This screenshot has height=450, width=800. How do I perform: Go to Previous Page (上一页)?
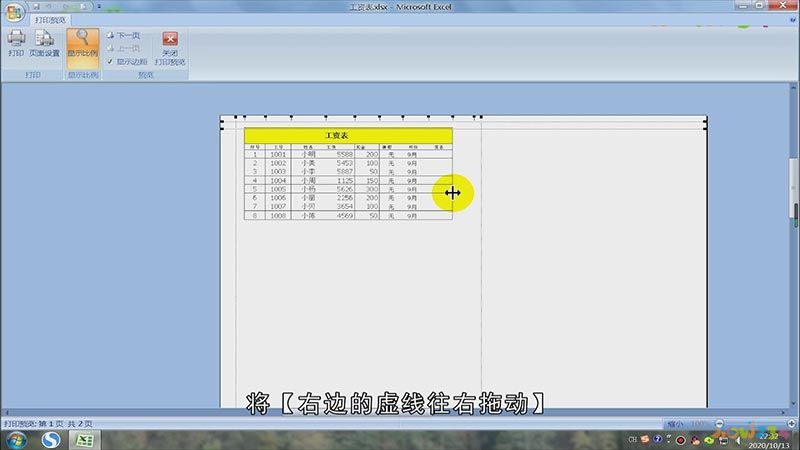123,48
